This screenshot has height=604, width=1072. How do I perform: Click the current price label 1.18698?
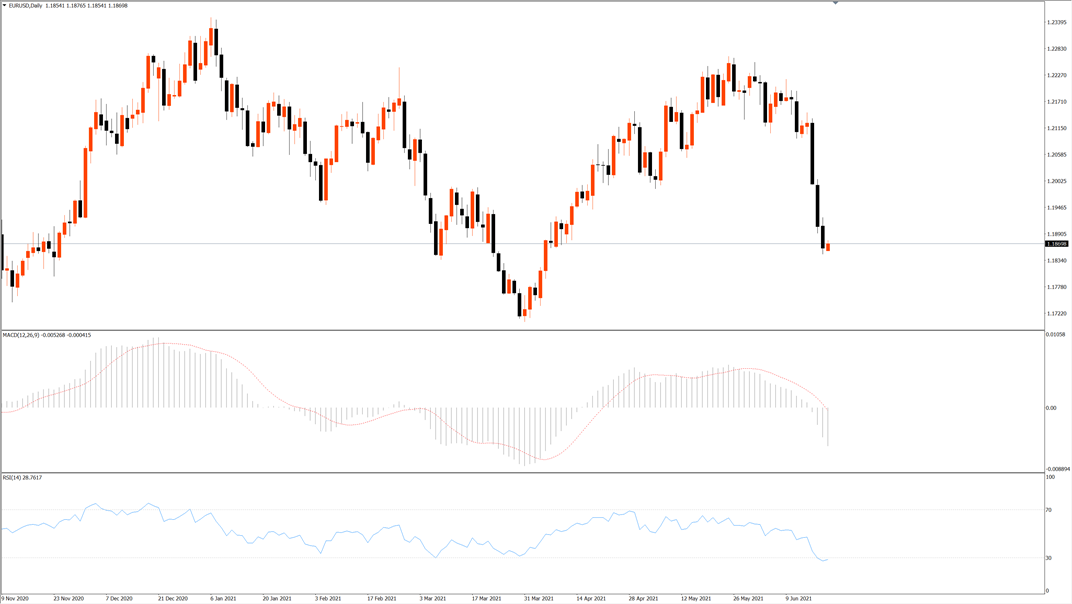(1056, 244)
